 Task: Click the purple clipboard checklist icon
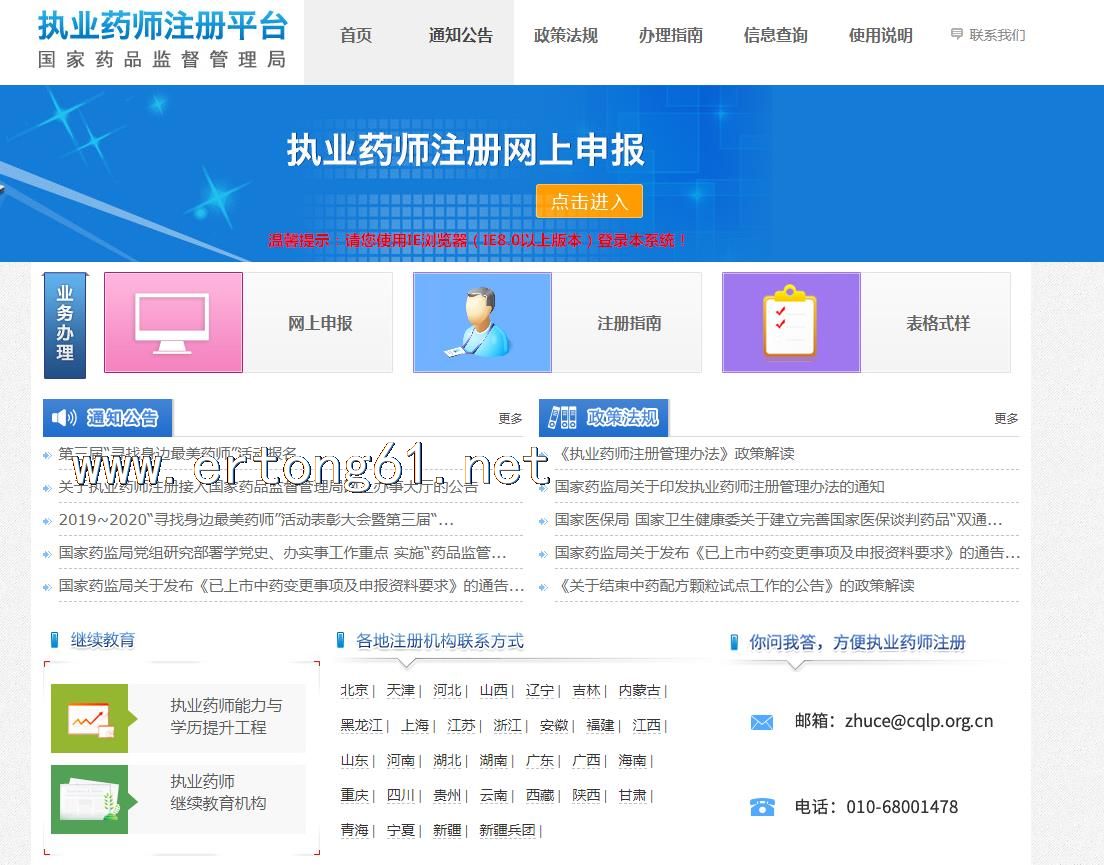pyautogui.click(x=791, y=323)
